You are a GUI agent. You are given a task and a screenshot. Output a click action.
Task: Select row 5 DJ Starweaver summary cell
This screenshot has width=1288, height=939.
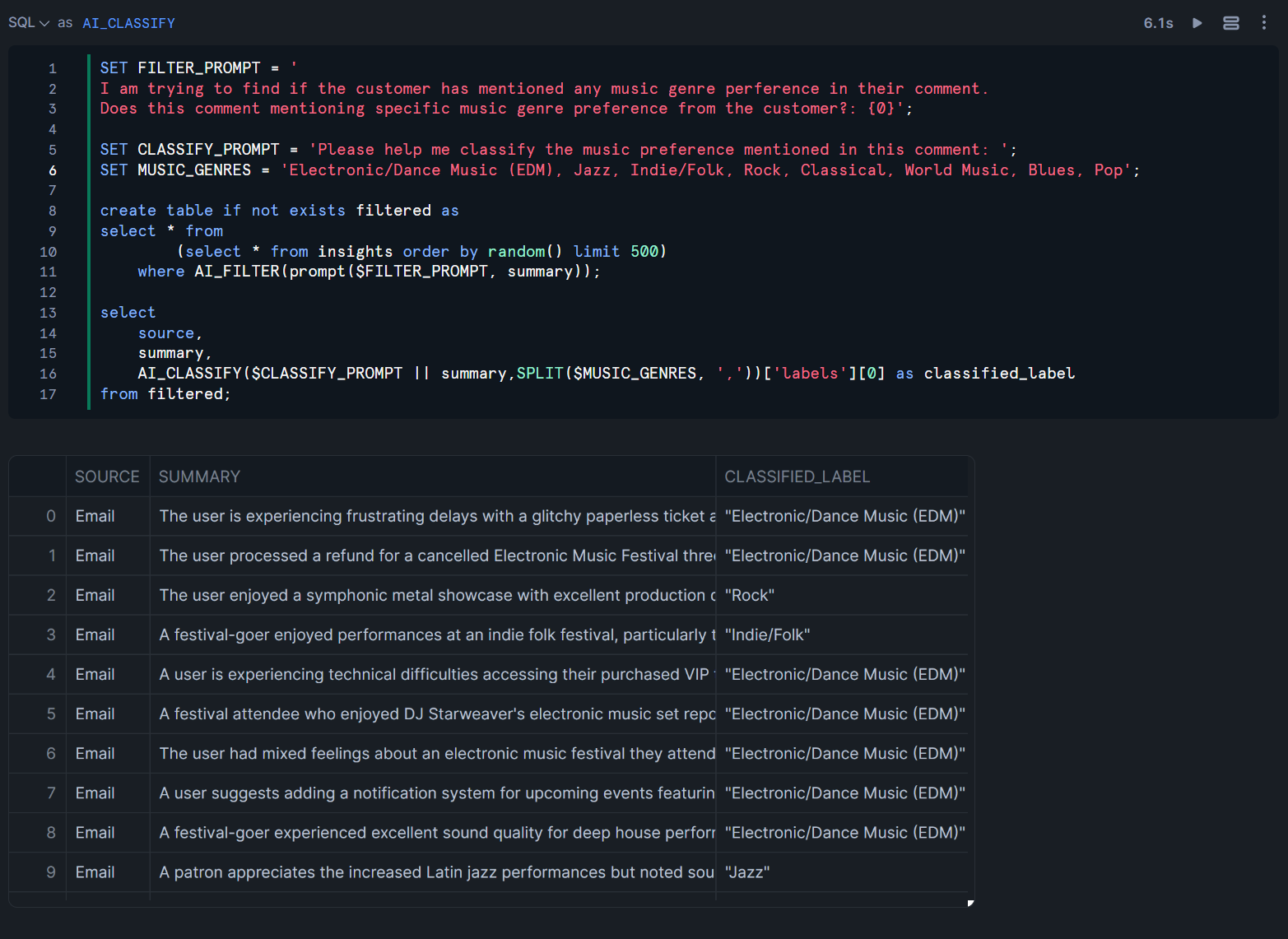pos(433,714)
